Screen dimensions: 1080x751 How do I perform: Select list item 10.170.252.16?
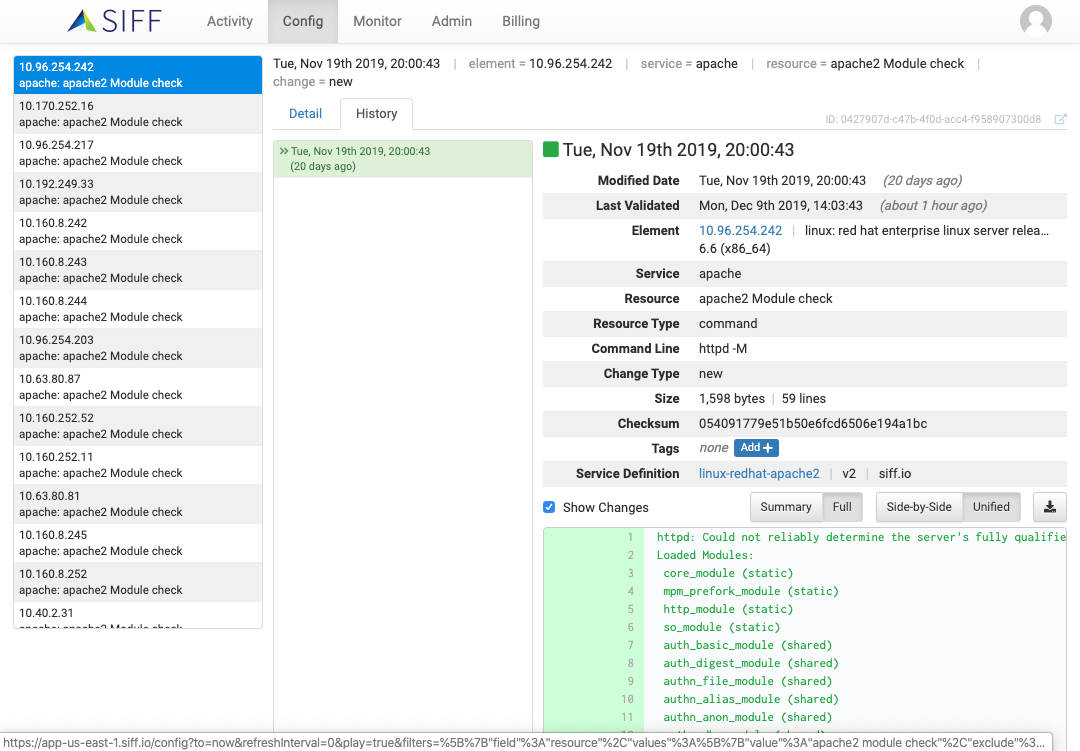click(138, 114)
